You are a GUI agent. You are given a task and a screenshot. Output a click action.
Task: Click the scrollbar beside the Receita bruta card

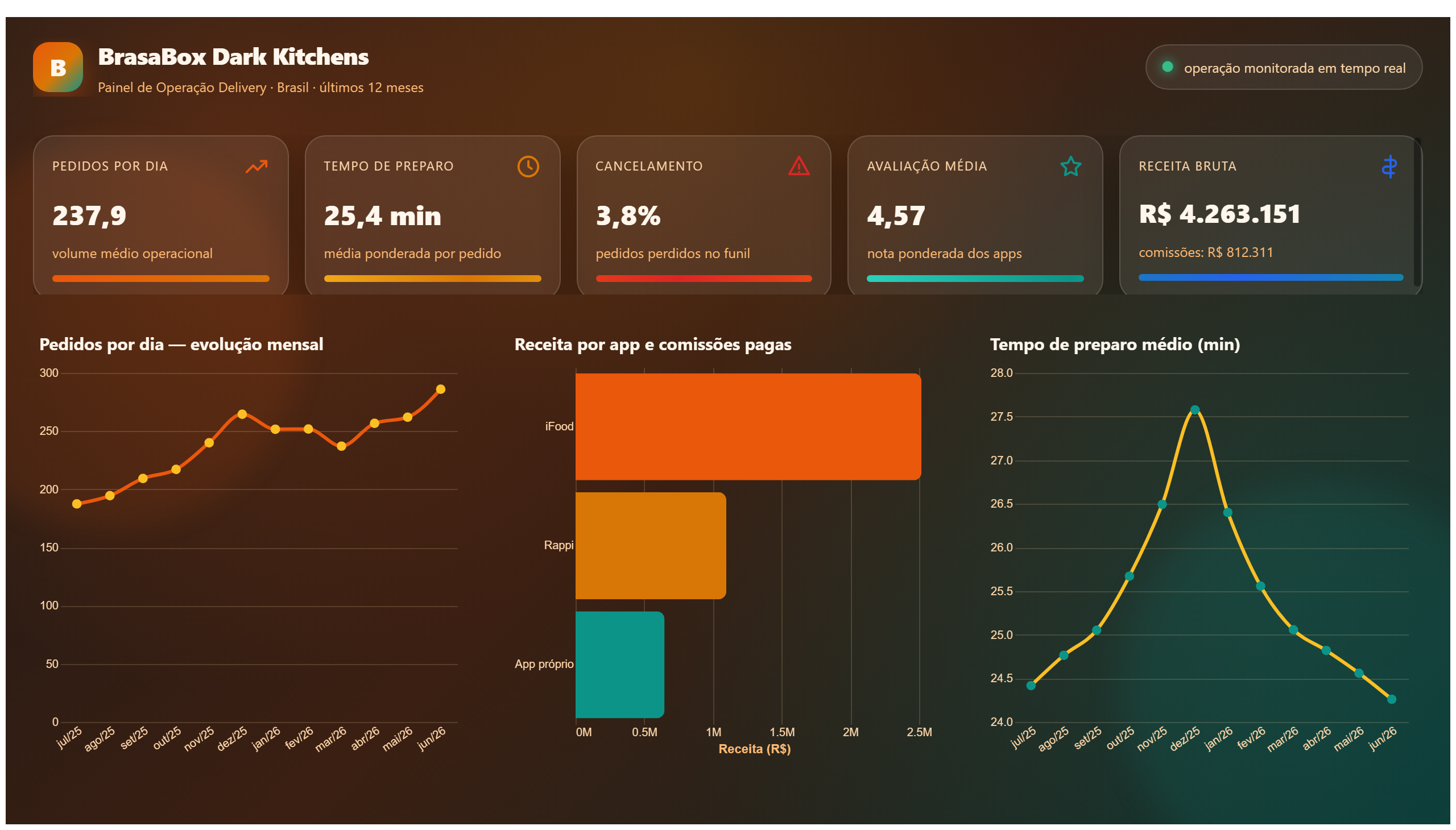1417,212
